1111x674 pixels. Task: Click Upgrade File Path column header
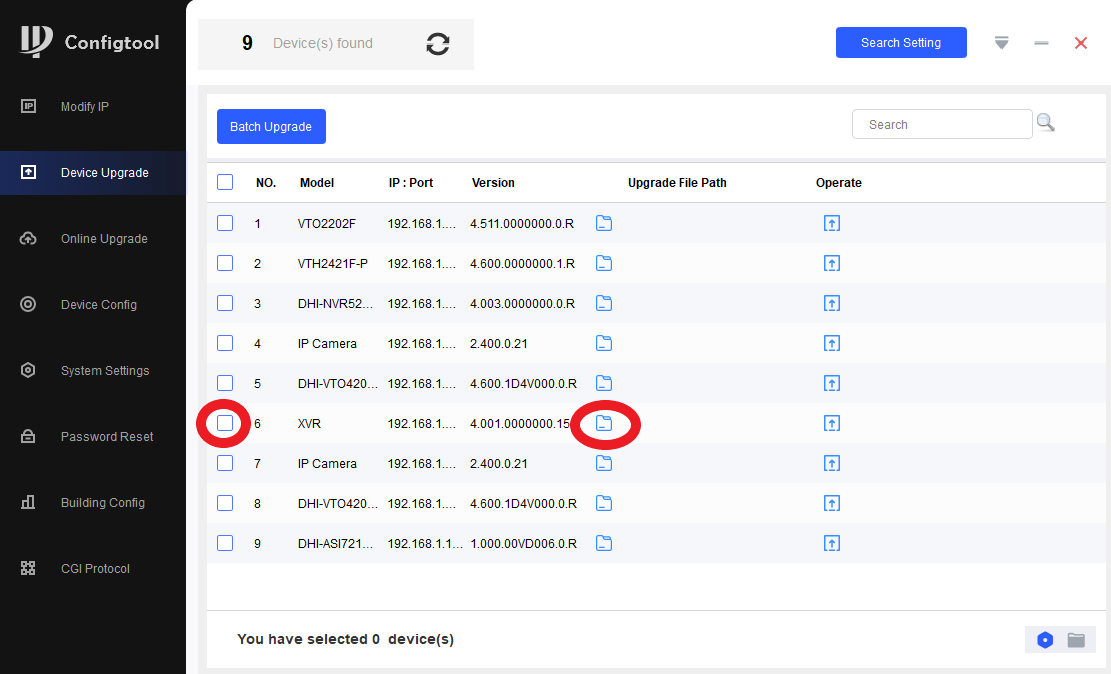(677, 183)
